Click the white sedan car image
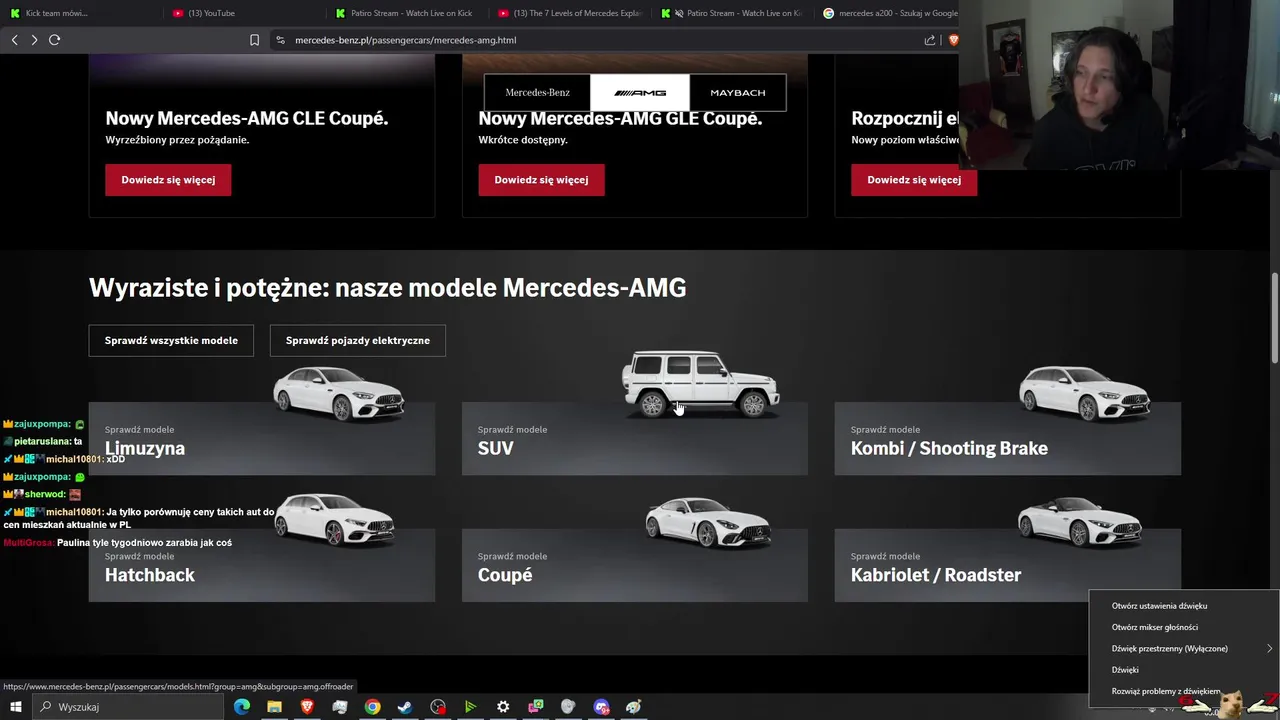Screen dimensions: 1280x720 tap(339, 393)
